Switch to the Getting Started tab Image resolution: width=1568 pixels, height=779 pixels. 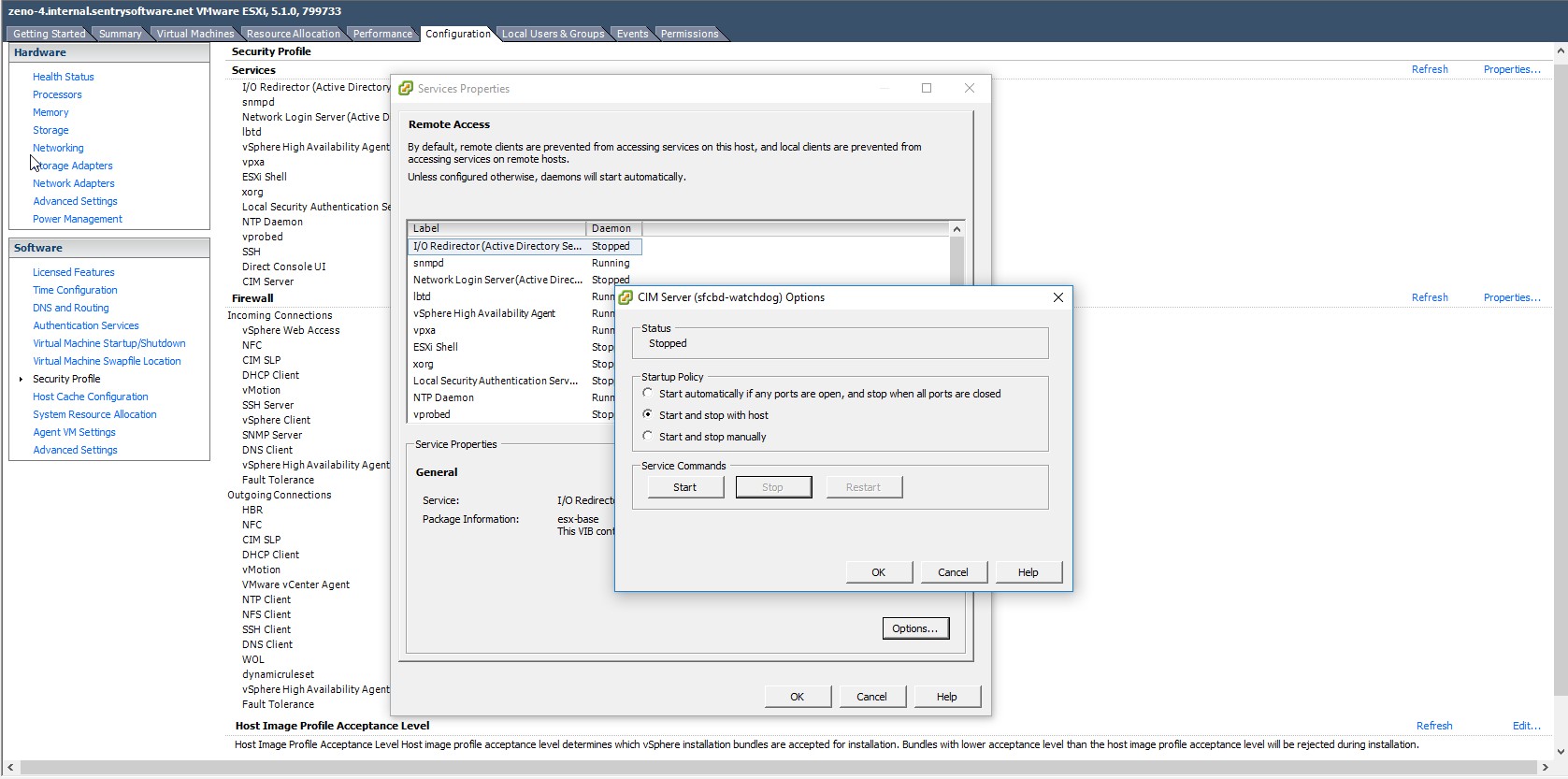point(49,34)
